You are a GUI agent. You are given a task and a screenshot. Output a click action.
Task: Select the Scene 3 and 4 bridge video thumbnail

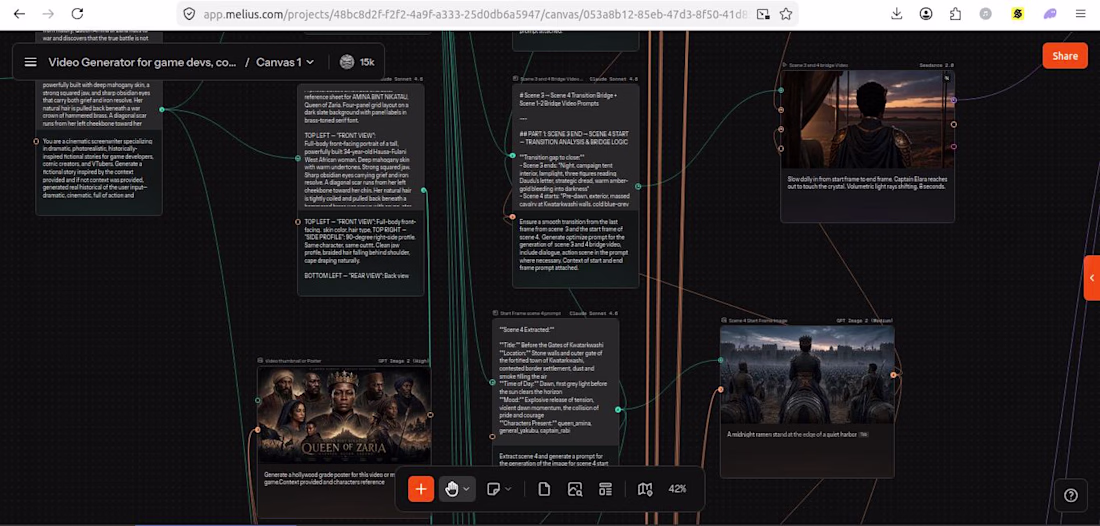867,119
